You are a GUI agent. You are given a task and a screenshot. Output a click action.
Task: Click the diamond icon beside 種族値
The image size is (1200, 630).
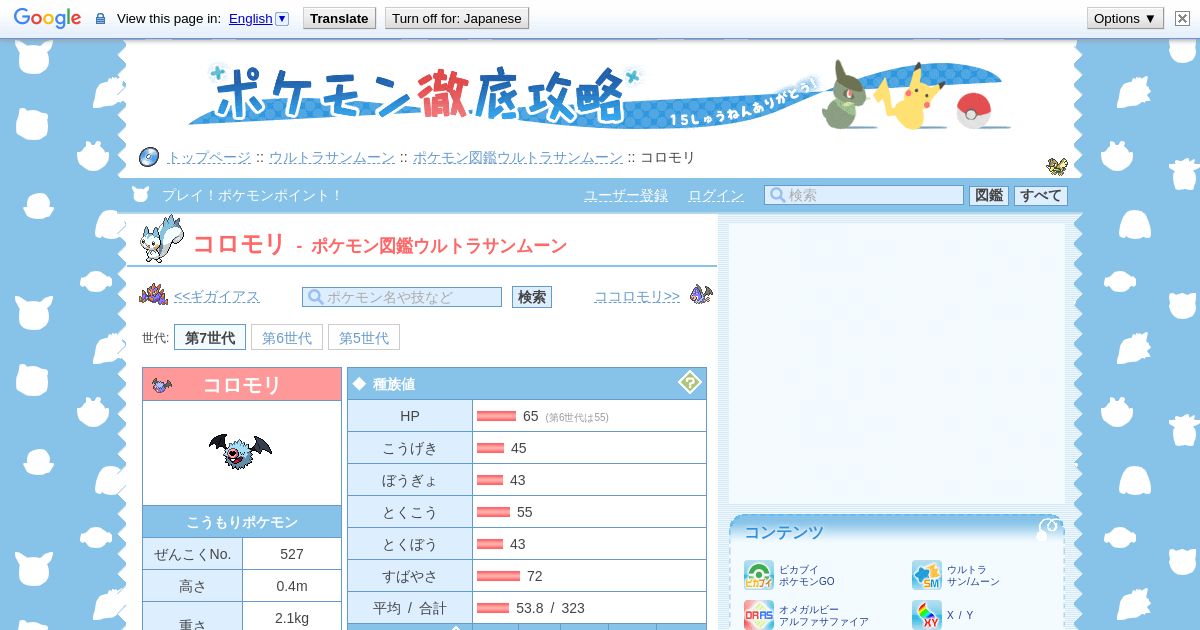(x=360, y=383)
